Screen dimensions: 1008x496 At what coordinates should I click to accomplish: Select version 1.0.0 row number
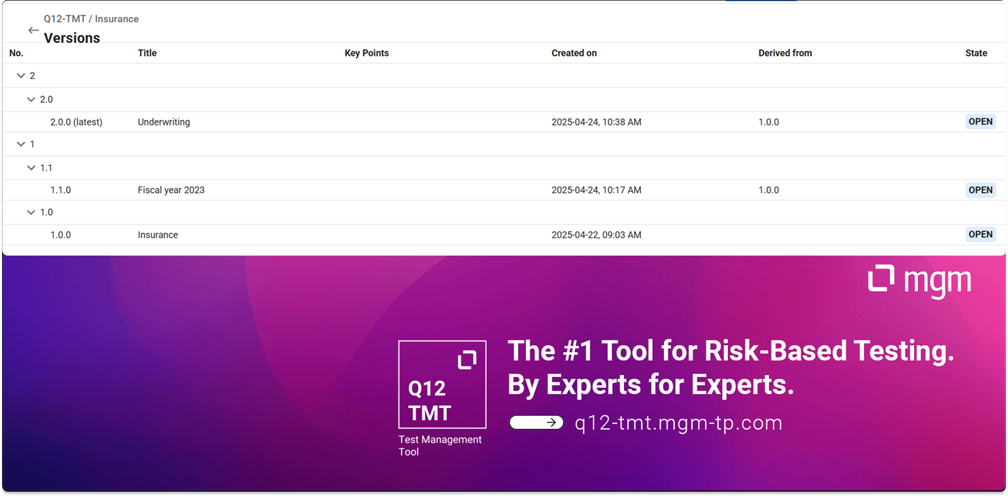60,235
